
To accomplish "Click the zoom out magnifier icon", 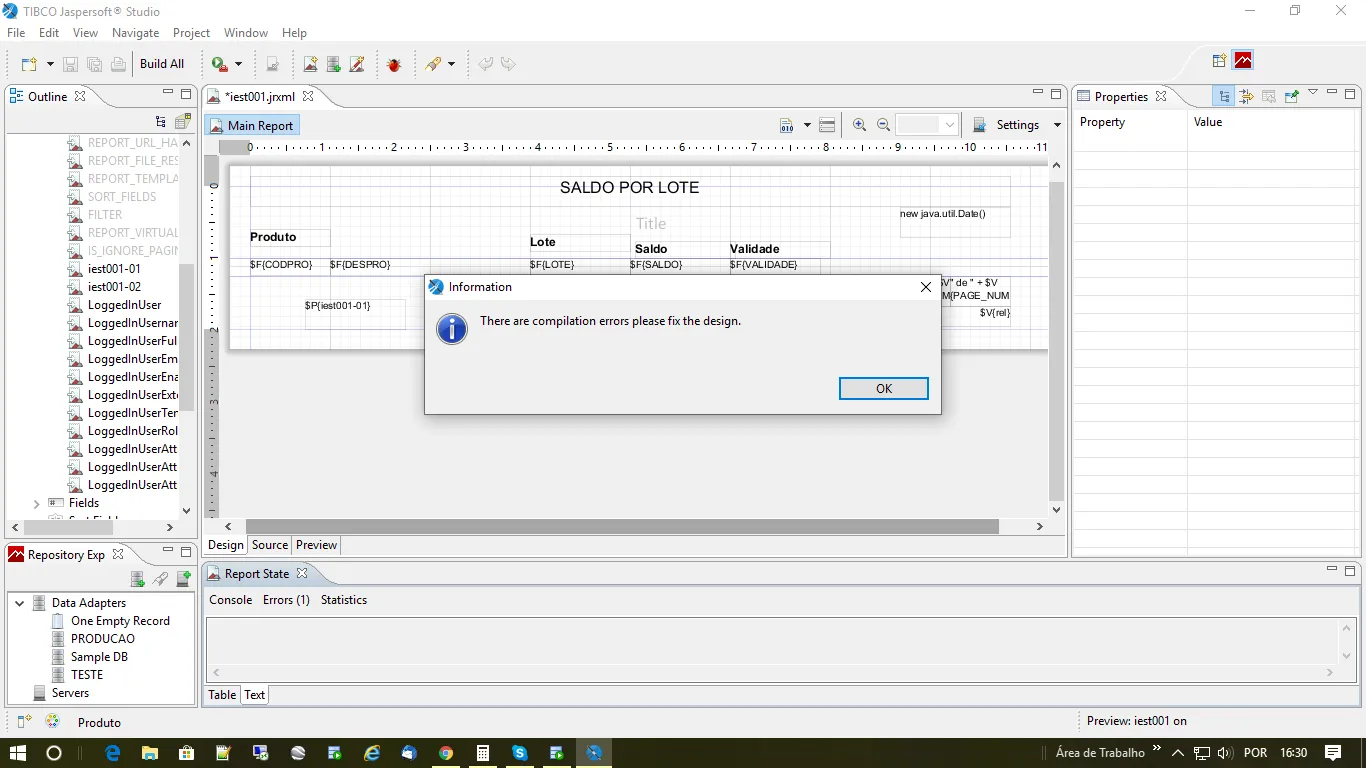I will pyautogui.click(x=883, y=125).
